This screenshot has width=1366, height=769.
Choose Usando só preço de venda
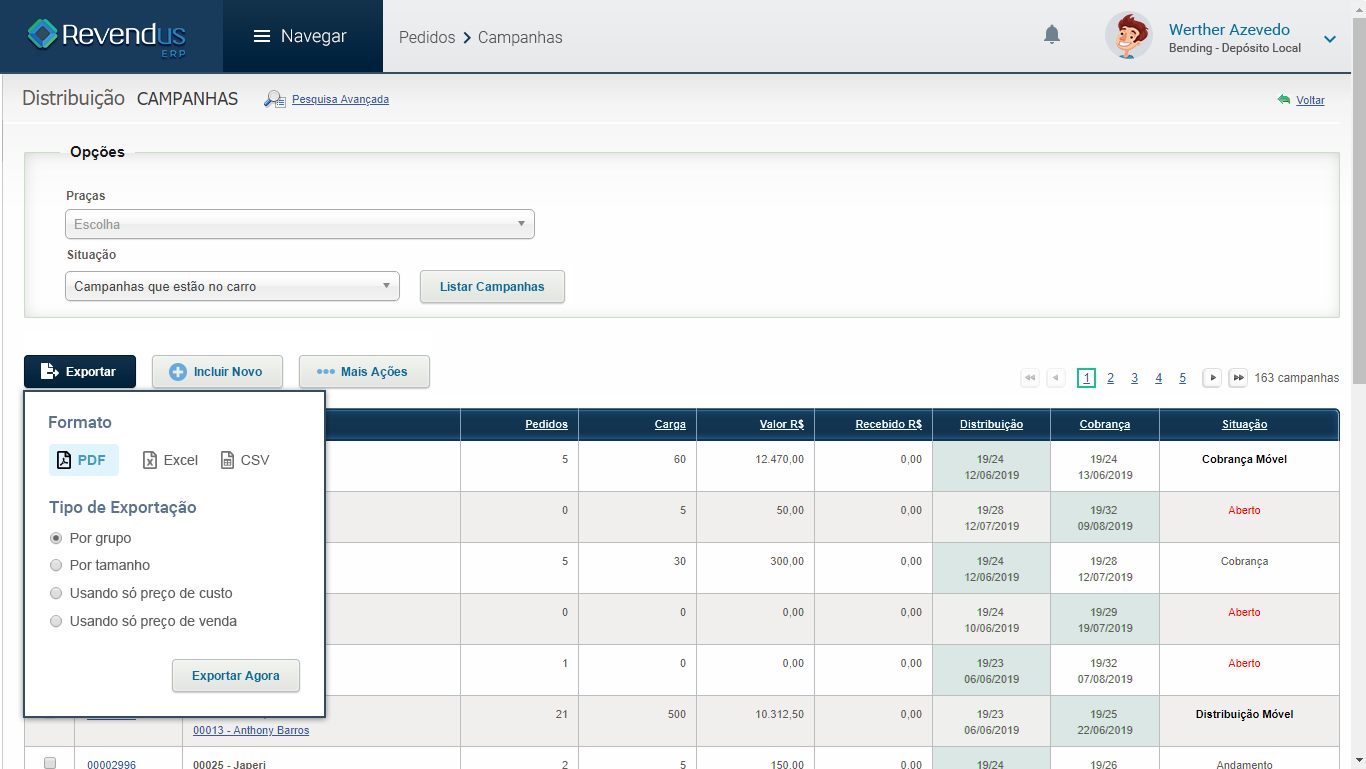click(56, 621)
